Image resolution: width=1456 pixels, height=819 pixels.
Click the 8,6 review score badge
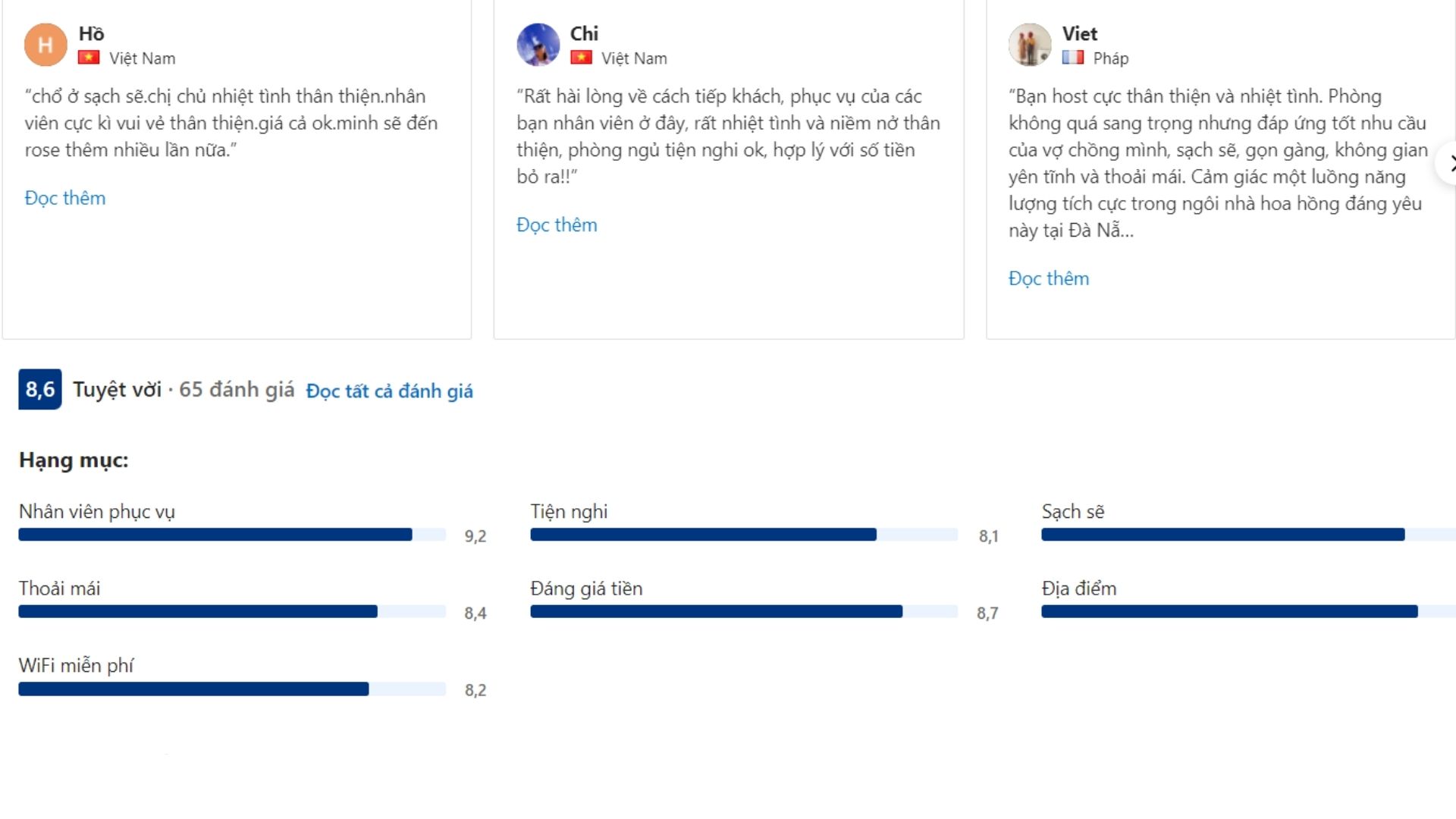pos(40,390)
